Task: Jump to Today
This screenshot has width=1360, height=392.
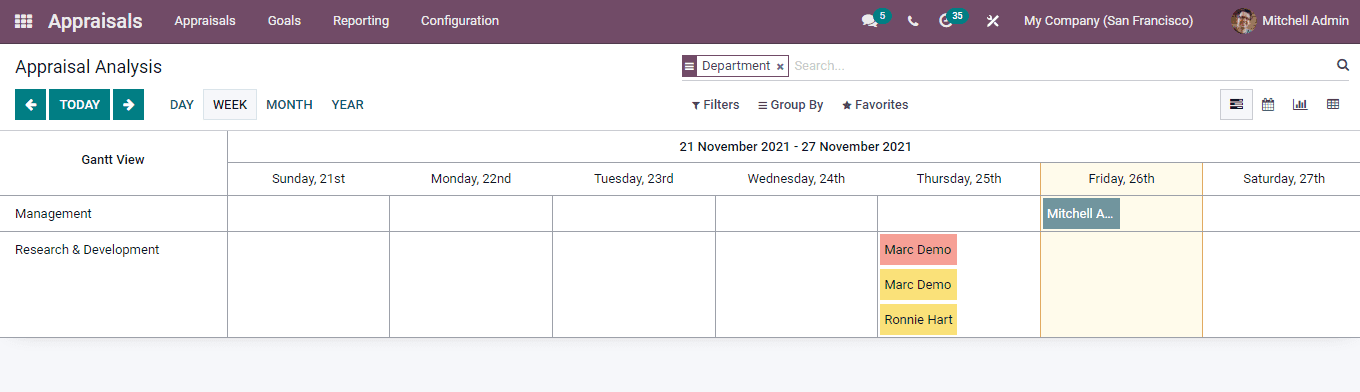Action: coord(80,104)
